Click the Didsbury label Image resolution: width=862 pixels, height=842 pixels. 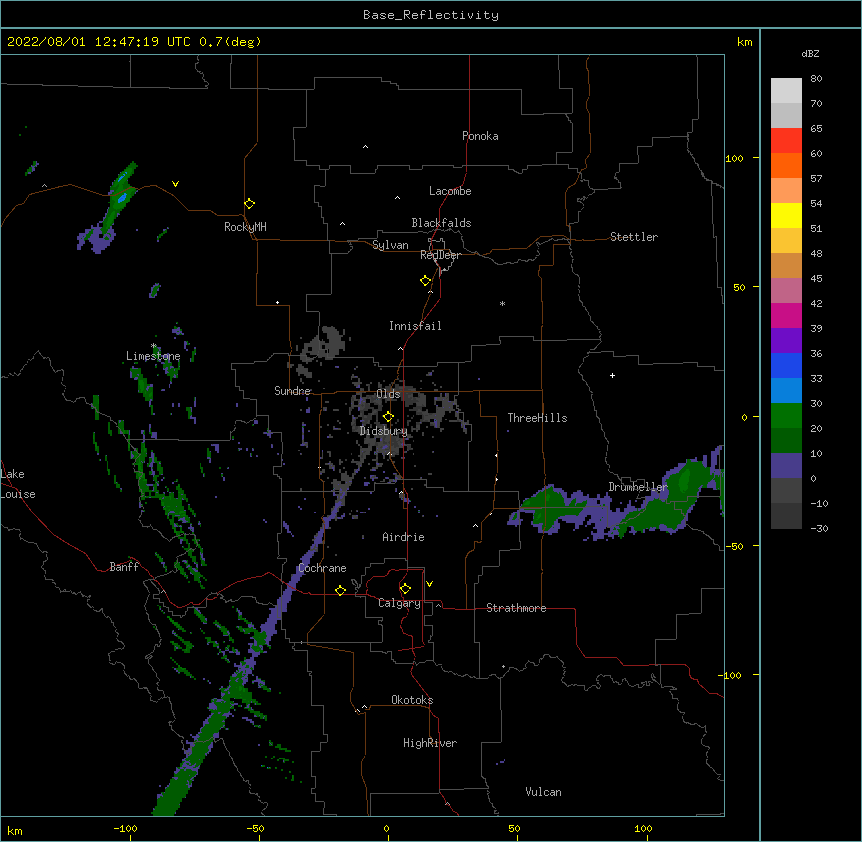pyautogui.click(x=384, y=431)
